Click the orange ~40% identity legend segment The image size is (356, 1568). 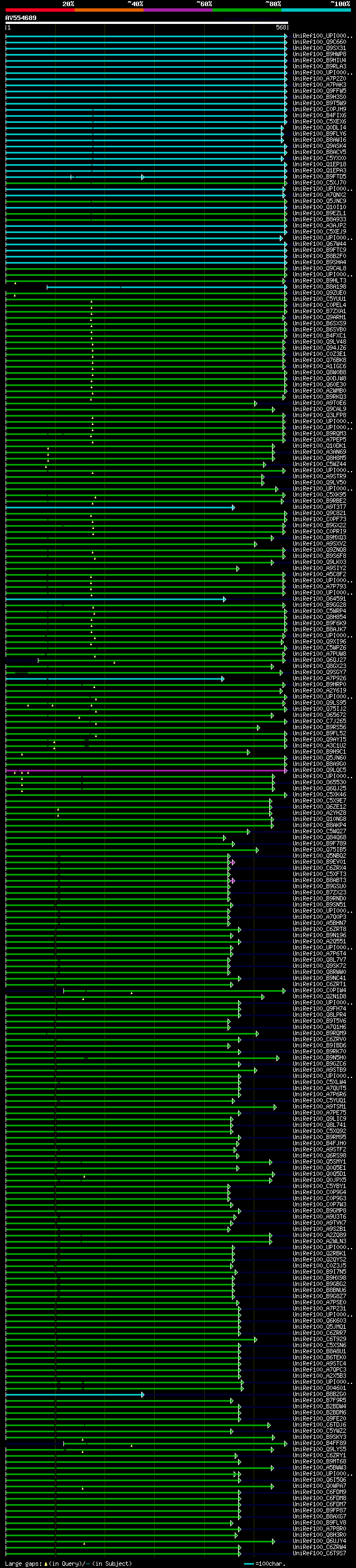pyautogui.click(x=109, y=10)
